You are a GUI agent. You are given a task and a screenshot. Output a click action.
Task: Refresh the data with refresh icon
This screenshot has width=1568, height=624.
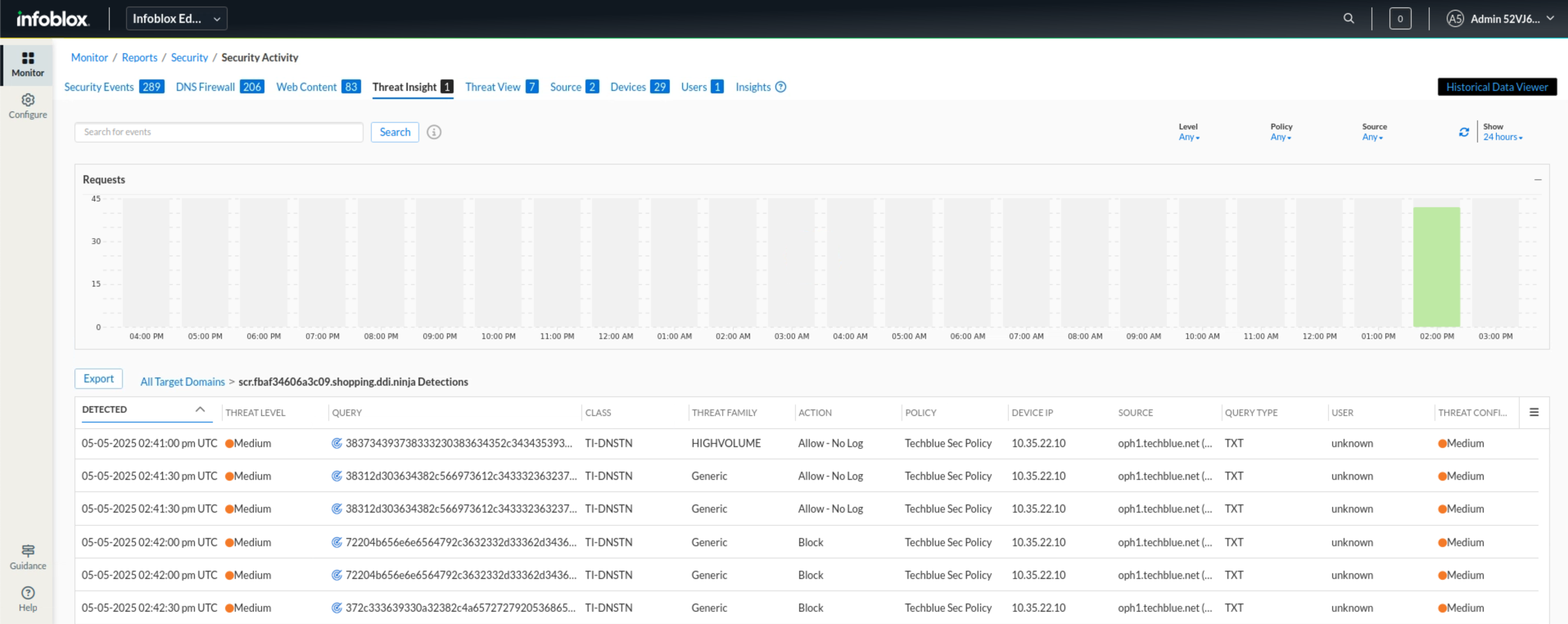[1463, 132]
